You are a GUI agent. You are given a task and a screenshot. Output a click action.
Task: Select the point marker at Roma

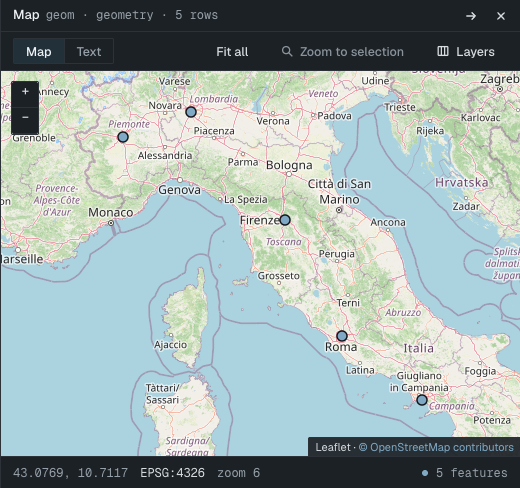[x=342, y=336]
